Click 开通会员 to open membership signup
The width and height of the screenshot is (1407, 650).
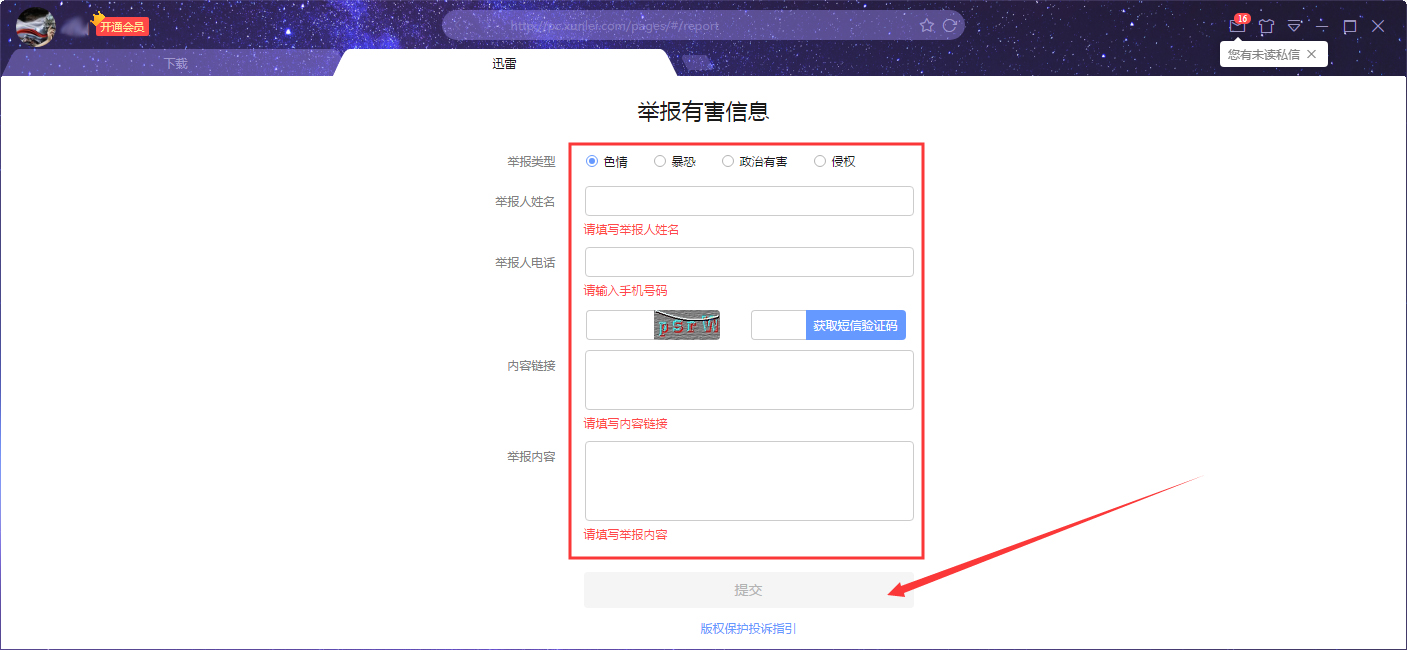point(122,25)
